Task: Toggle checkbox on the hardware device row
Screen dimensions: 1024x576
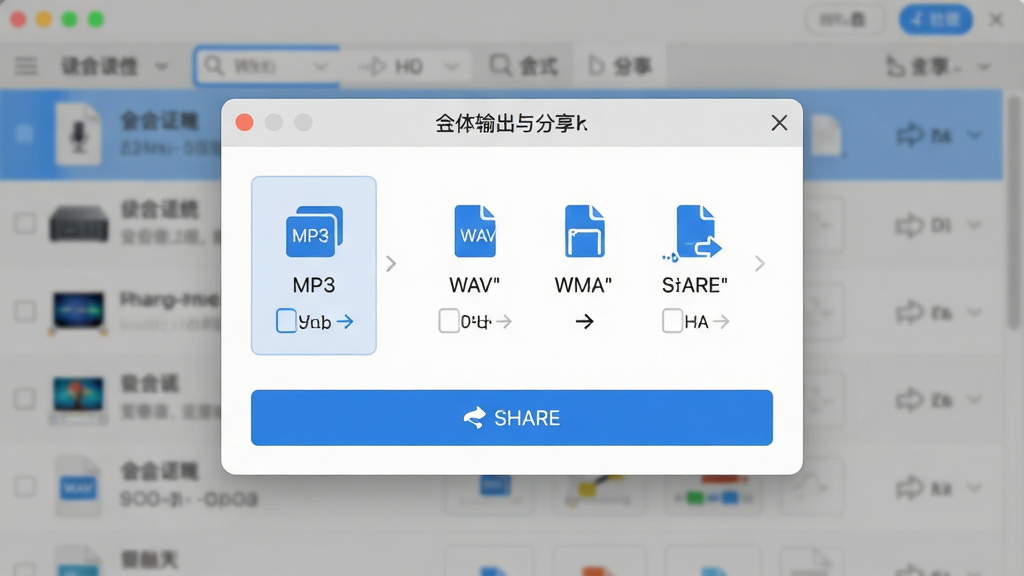Action: point(25,223)
